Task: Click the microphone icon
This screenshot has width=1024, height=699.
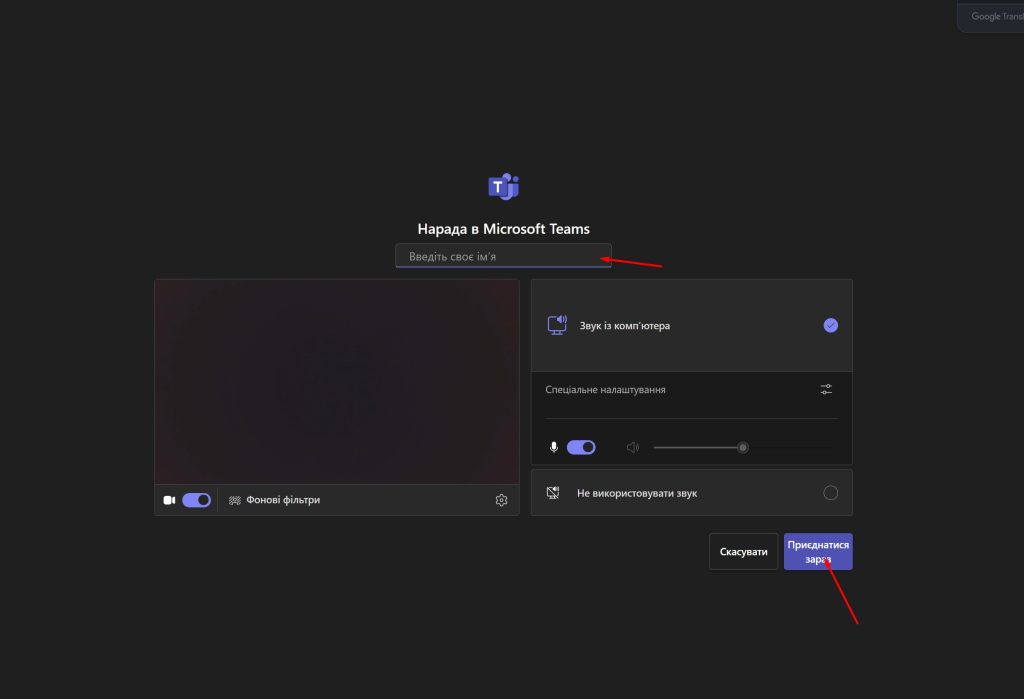Action: click(x=554, y=447)
